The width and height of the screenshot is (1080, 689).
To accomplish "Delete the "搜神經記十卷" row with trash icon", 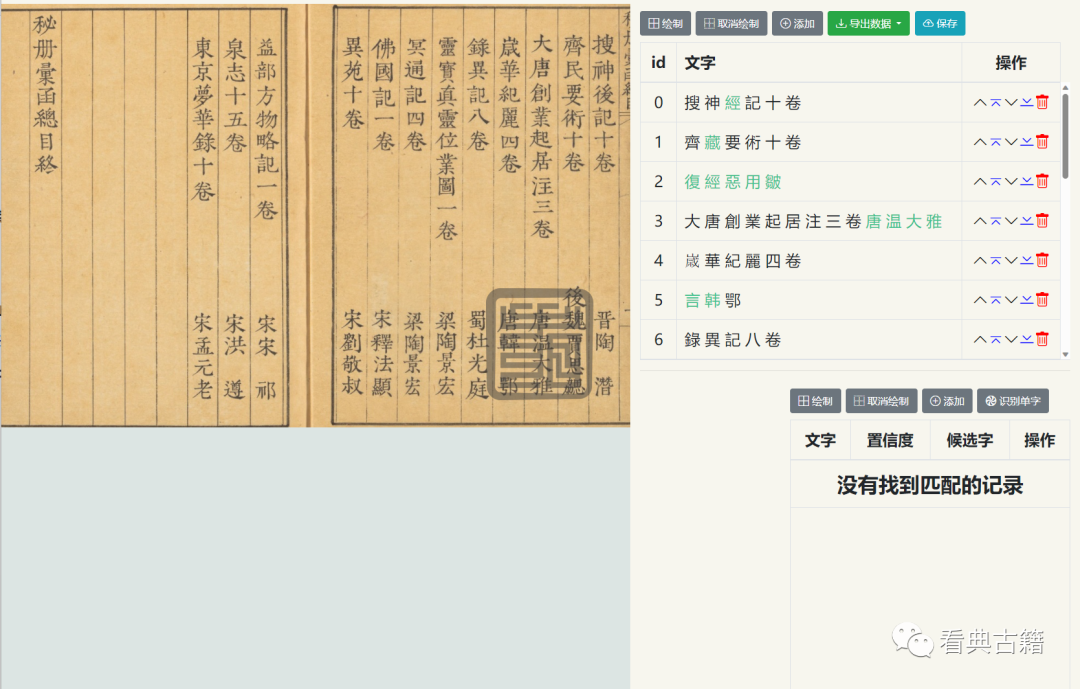I will click(1041, 101).
